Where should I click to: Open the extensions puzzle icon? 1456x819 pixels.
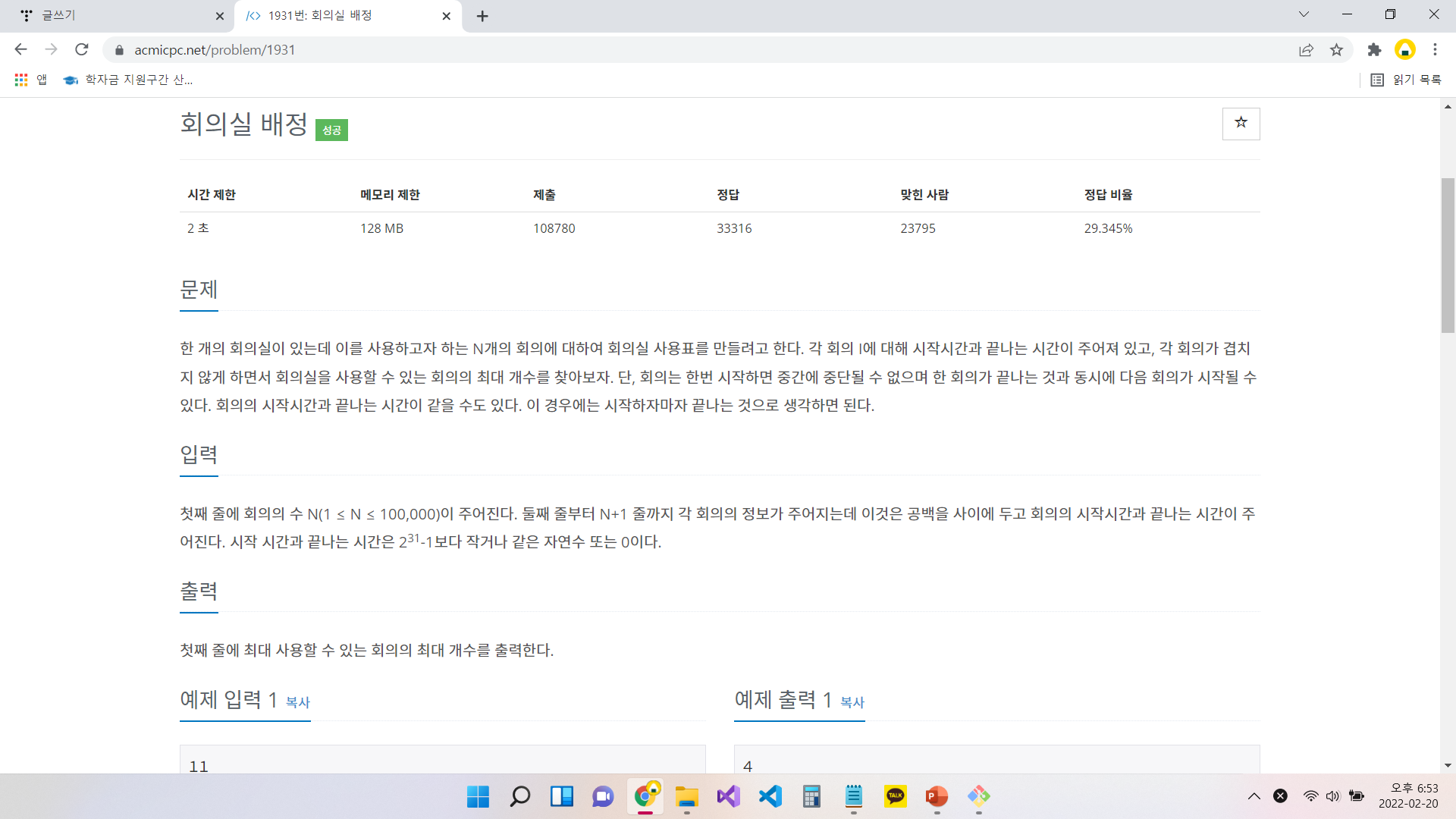[1374, 50]
